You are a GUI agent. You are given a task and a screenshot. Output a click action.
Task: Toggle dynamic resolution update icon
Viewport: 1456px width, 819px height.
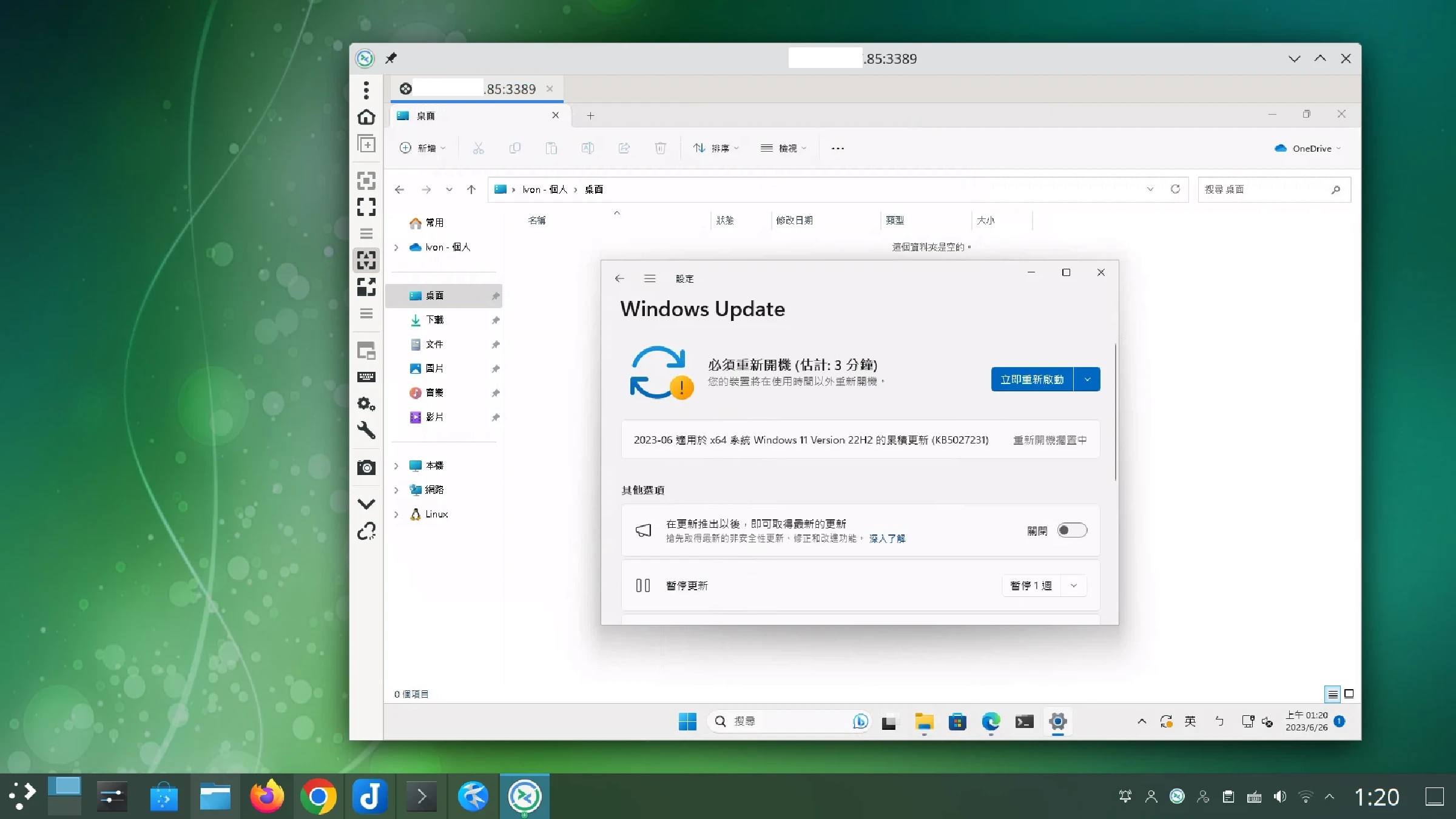click(366, 260)
